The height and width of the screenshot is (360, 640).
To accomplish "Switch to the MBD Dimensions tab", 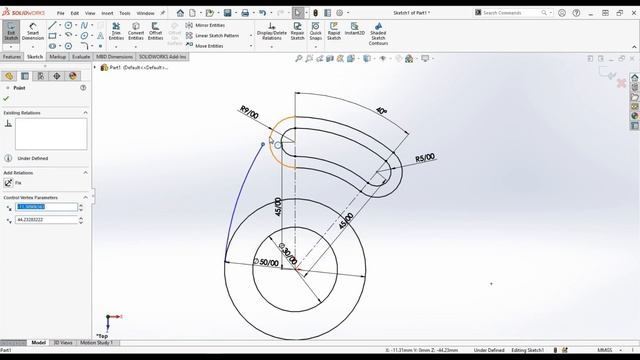I will (x=115, y=57).
